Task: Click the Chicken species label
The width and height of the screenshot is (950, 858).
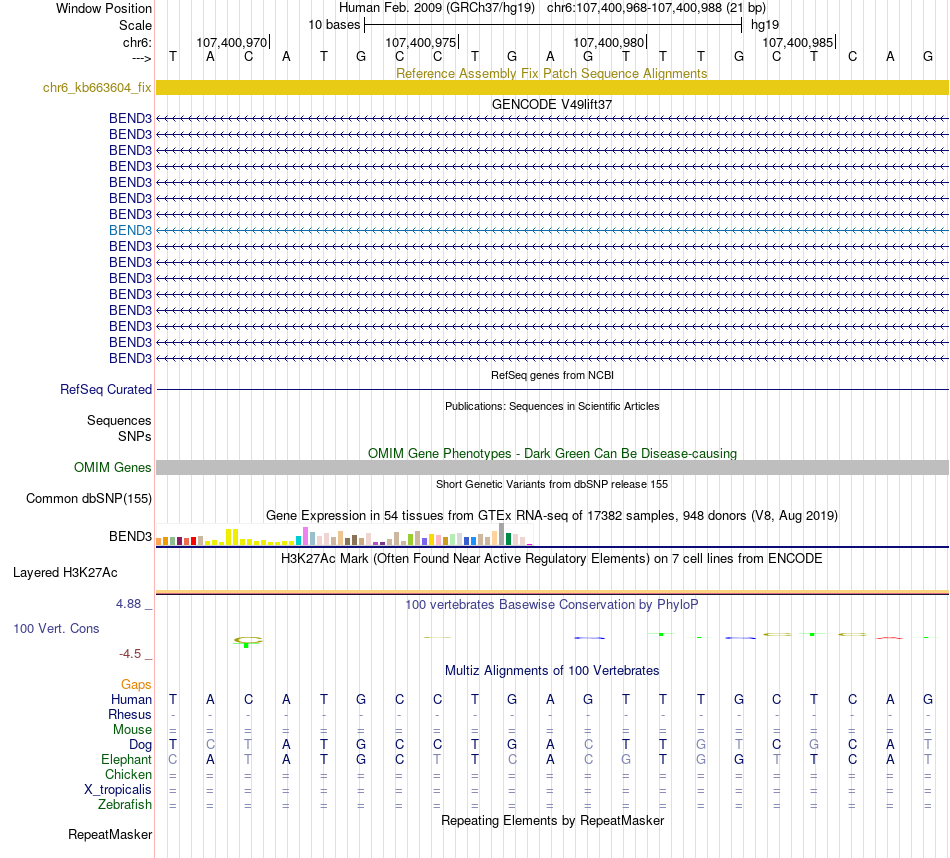Action: coord(128,774)
